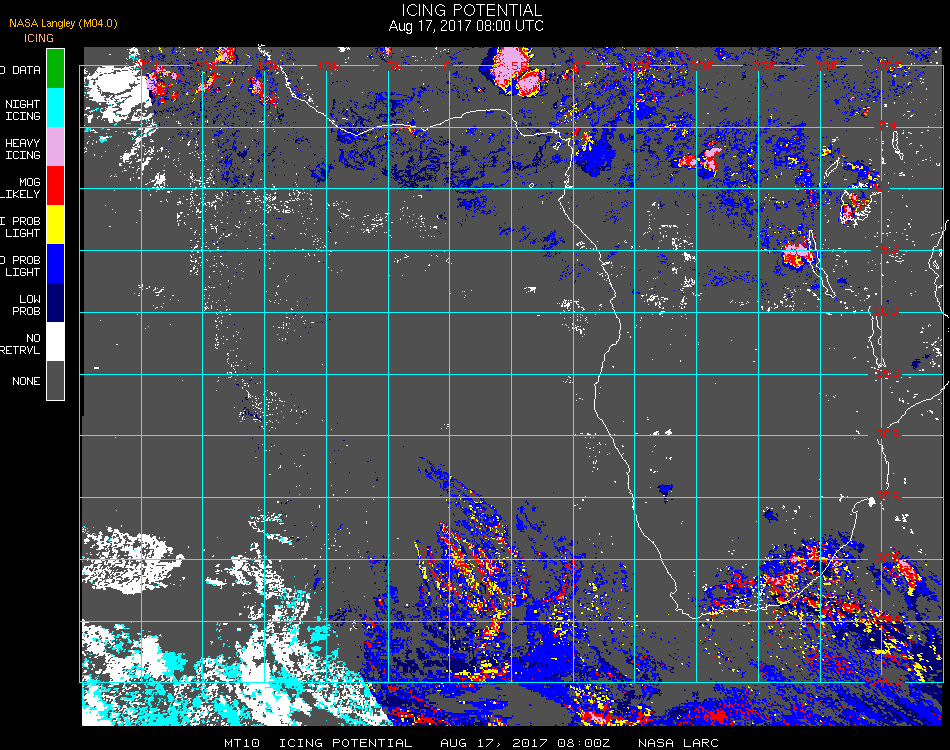950x750 pixels.
Task: Click the dark navy LOW PROB swatch
Action: (x=55, y=303)
